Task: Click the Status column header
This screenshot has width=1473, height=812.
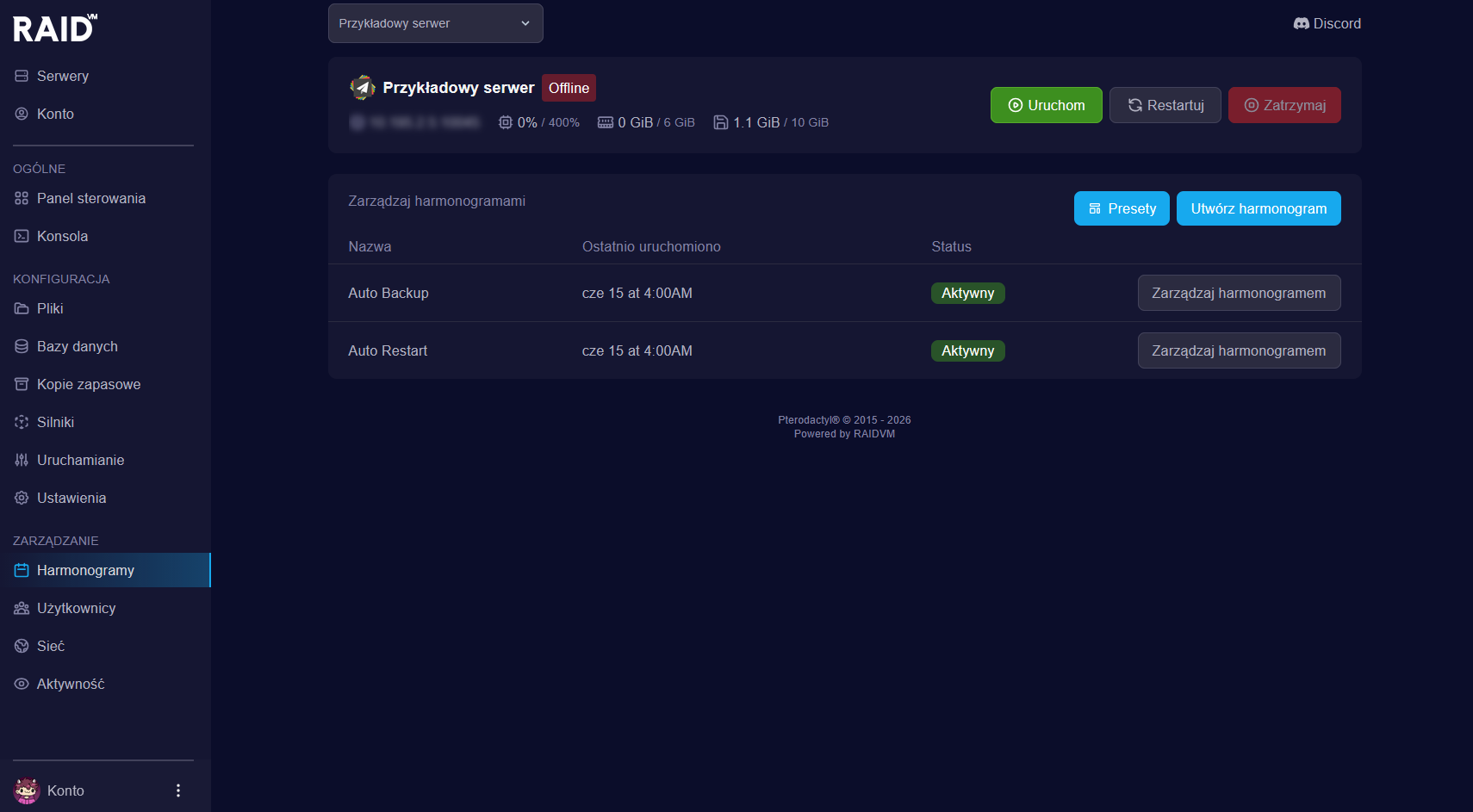Action: click(x=951, y=246)
